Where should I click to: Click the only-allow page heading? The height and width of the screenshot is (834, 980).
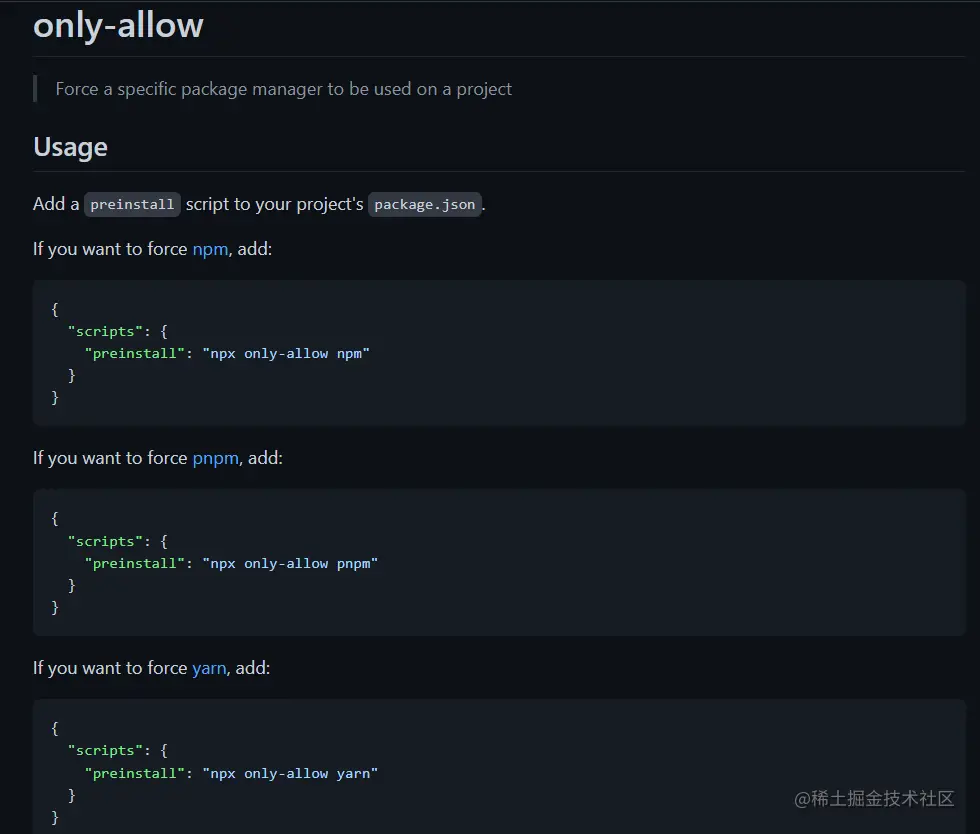tap(118, 25)
